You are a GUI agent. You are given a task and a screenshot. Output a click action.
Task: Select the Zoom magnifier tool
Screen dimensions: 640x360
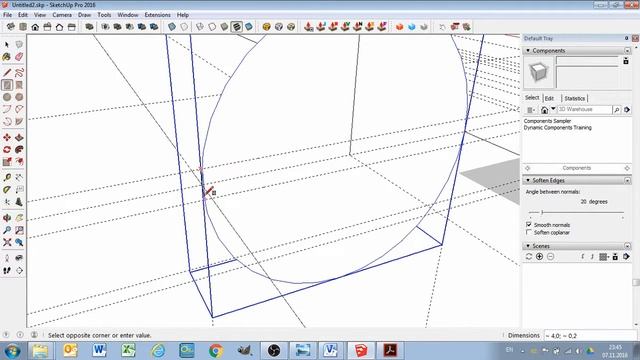[x=7, y=230]
